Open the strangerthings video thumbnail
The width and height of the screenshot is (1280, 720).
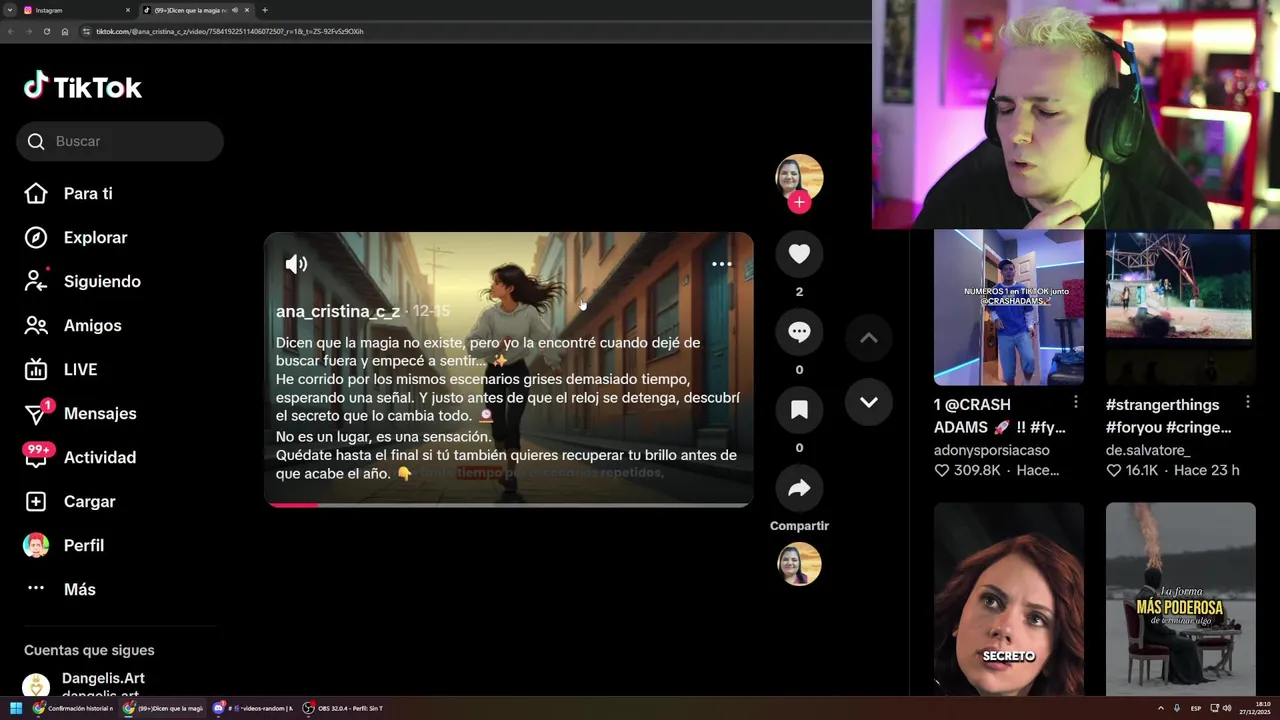pos(1180,307)
